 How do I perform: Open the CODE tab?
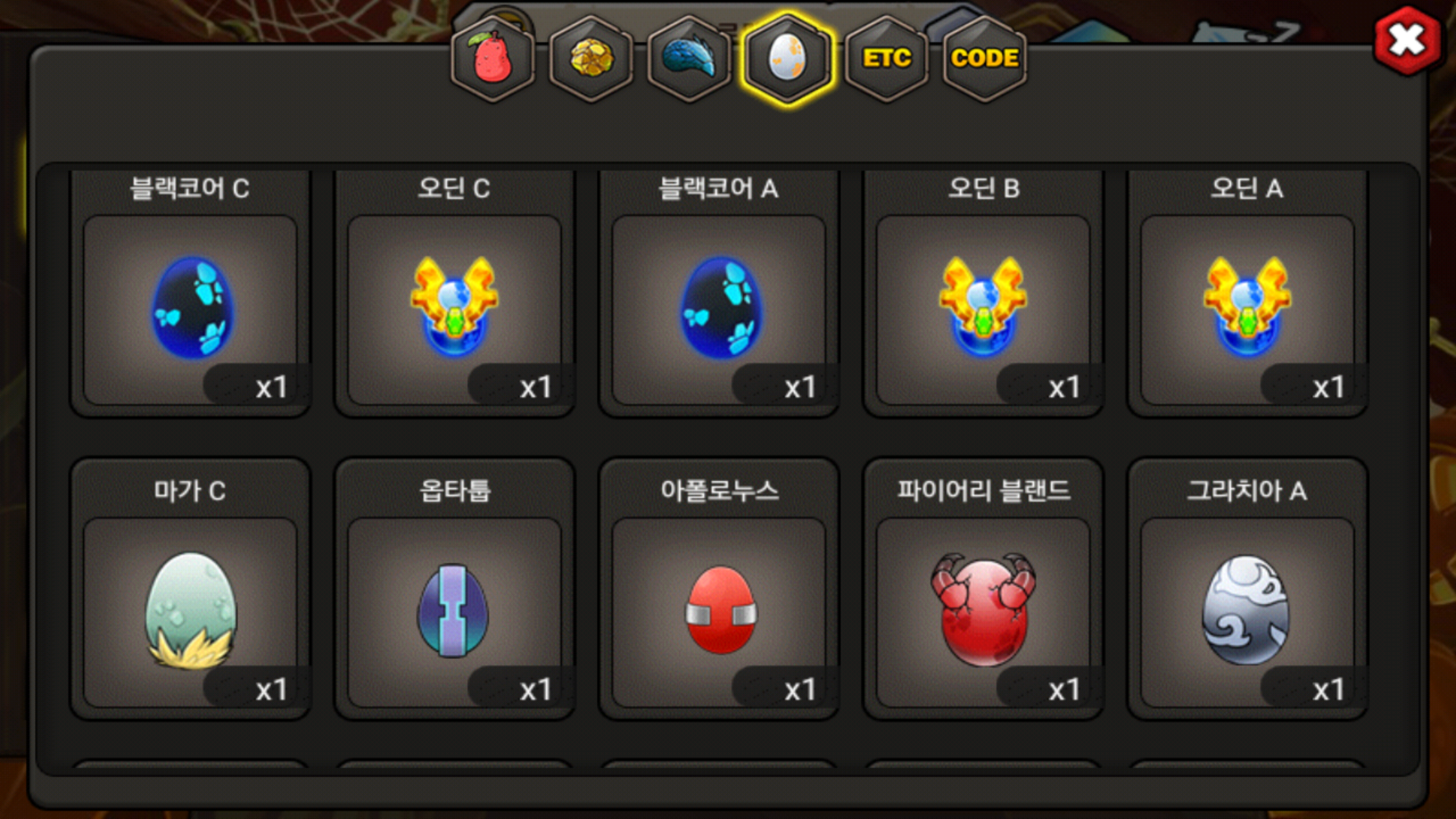tap(985, 59)
